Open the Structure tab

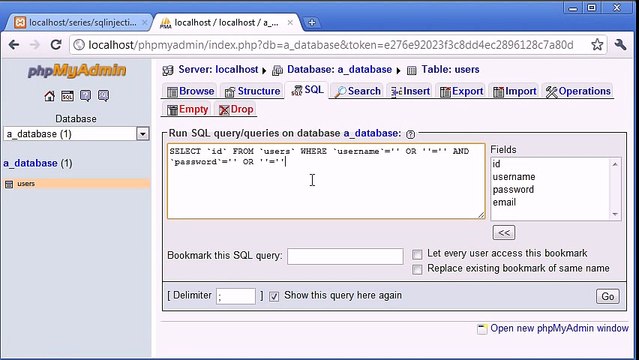tap(252, 91)
